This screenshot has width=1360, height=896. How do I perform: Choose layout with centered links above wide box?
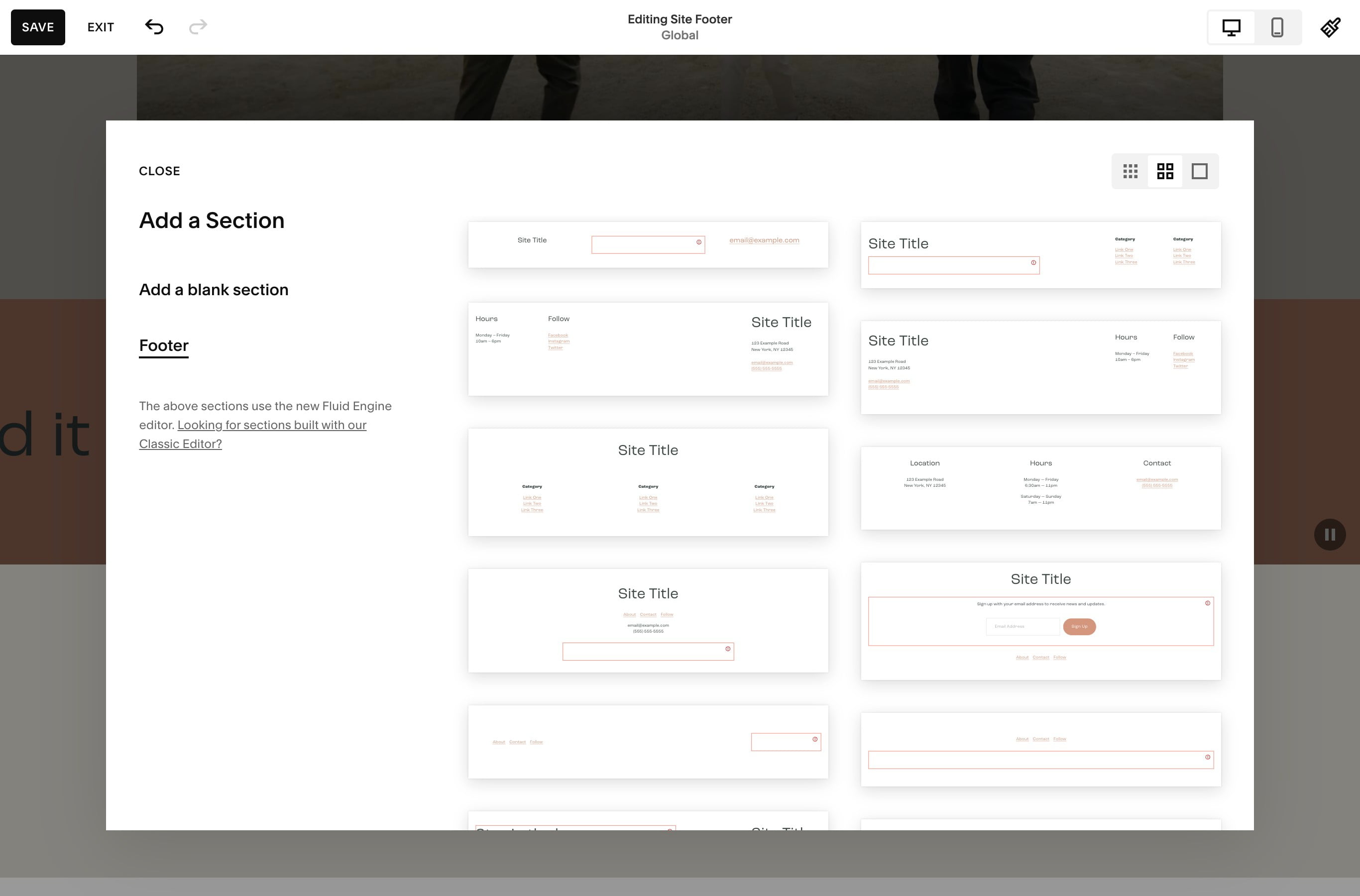[x=1040, y=749]
